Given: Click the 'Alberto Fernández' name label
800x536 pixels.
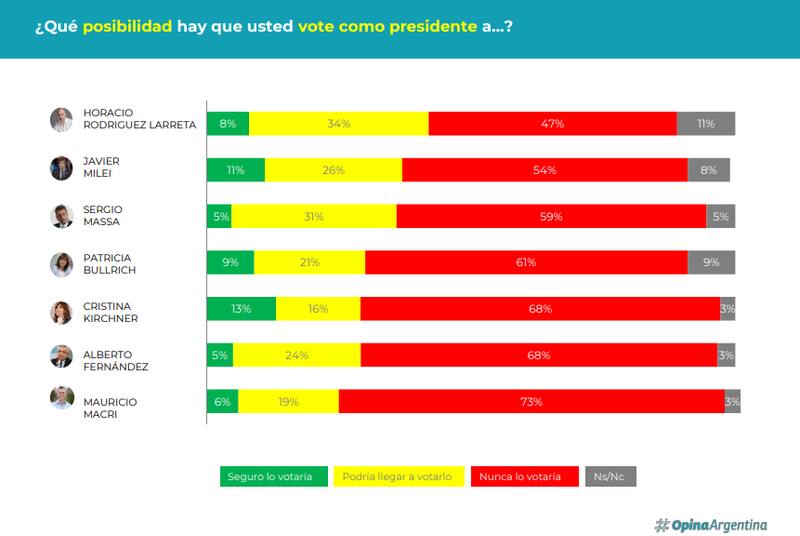Looking at the screenshot, I should (x=116, y=360).
